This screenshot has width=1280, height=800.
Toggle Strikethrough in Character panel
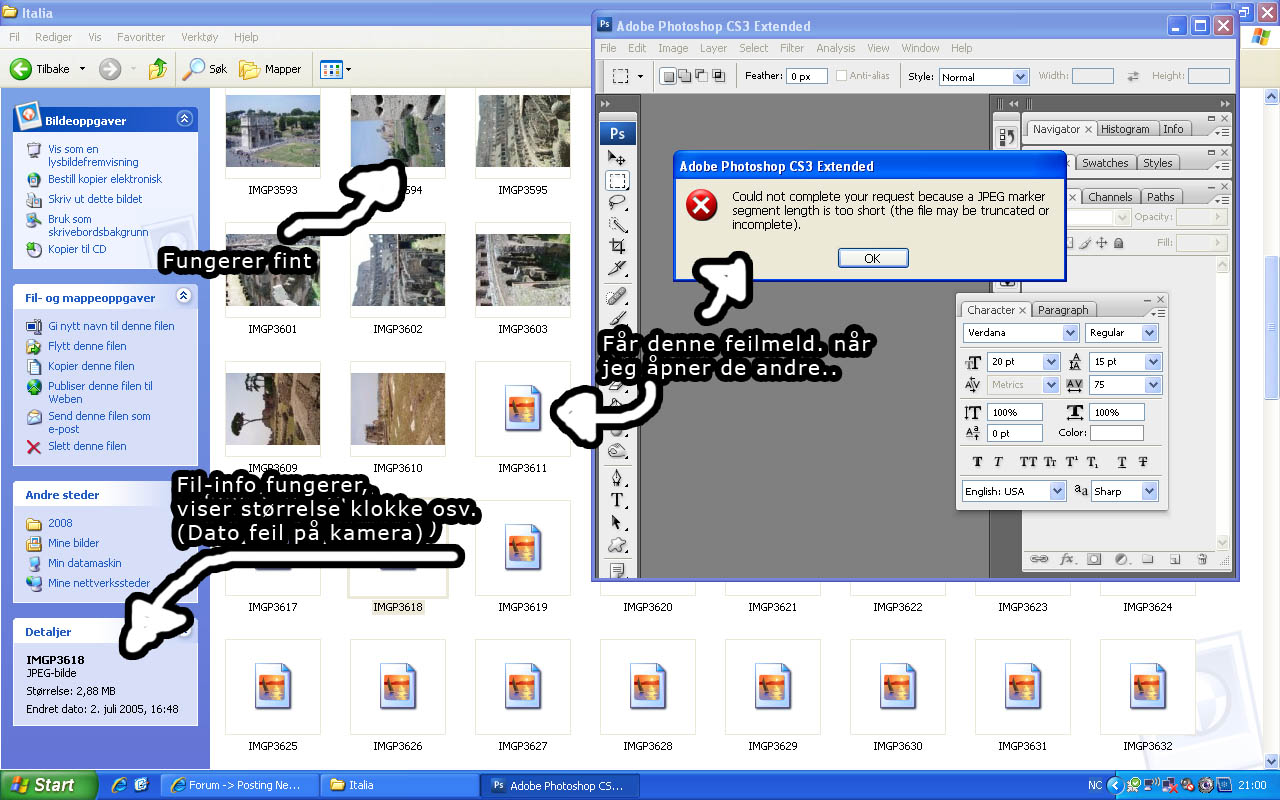point(1143,462)
